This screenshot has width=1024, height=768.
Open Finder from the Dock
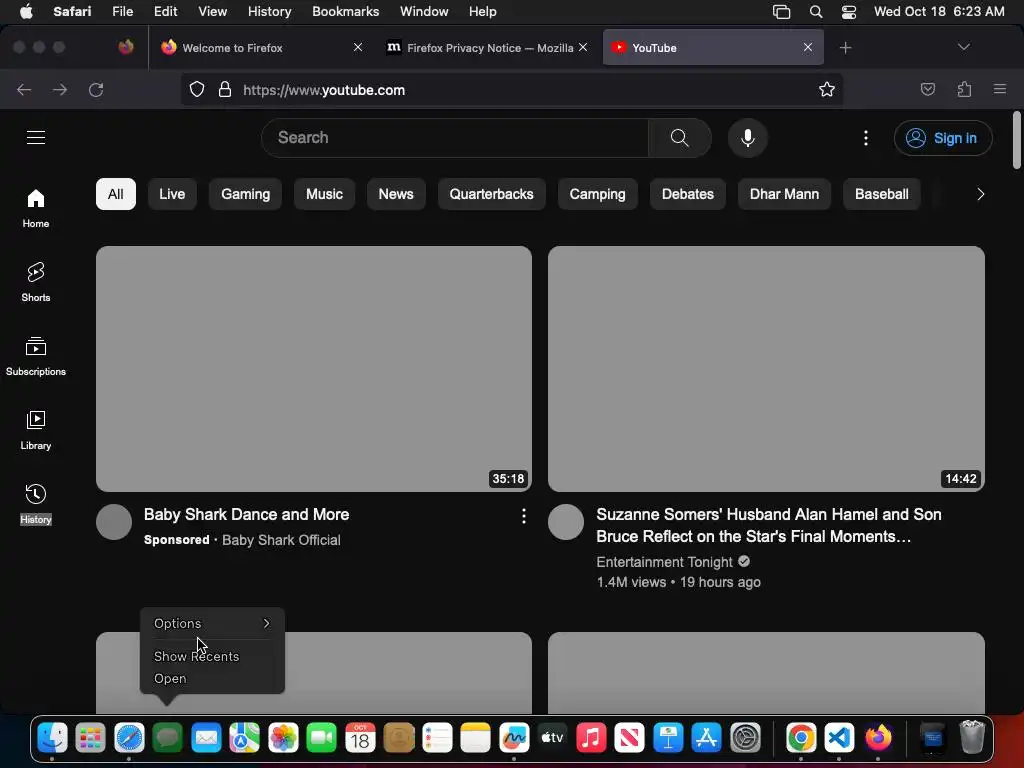(x=52, y=738)
